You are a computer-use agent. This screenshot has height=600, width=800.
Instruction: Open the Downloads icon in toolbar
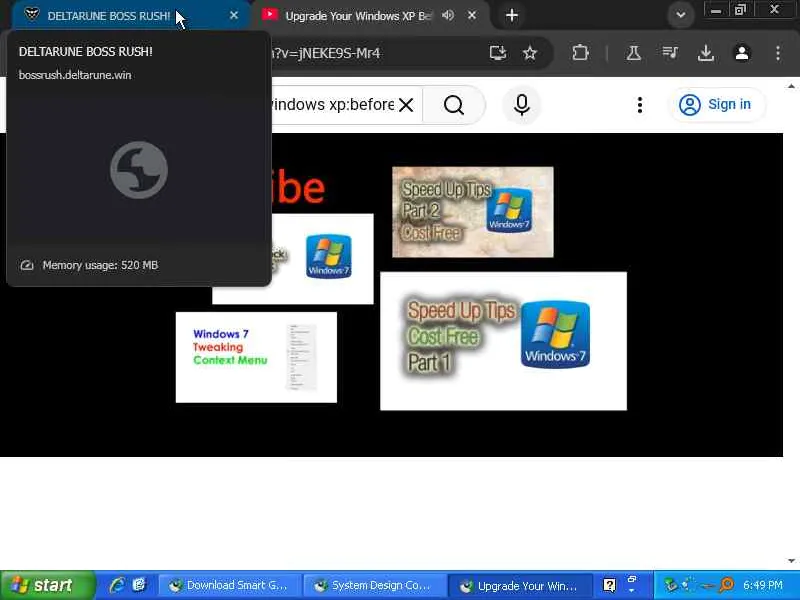tap(706, 53)
